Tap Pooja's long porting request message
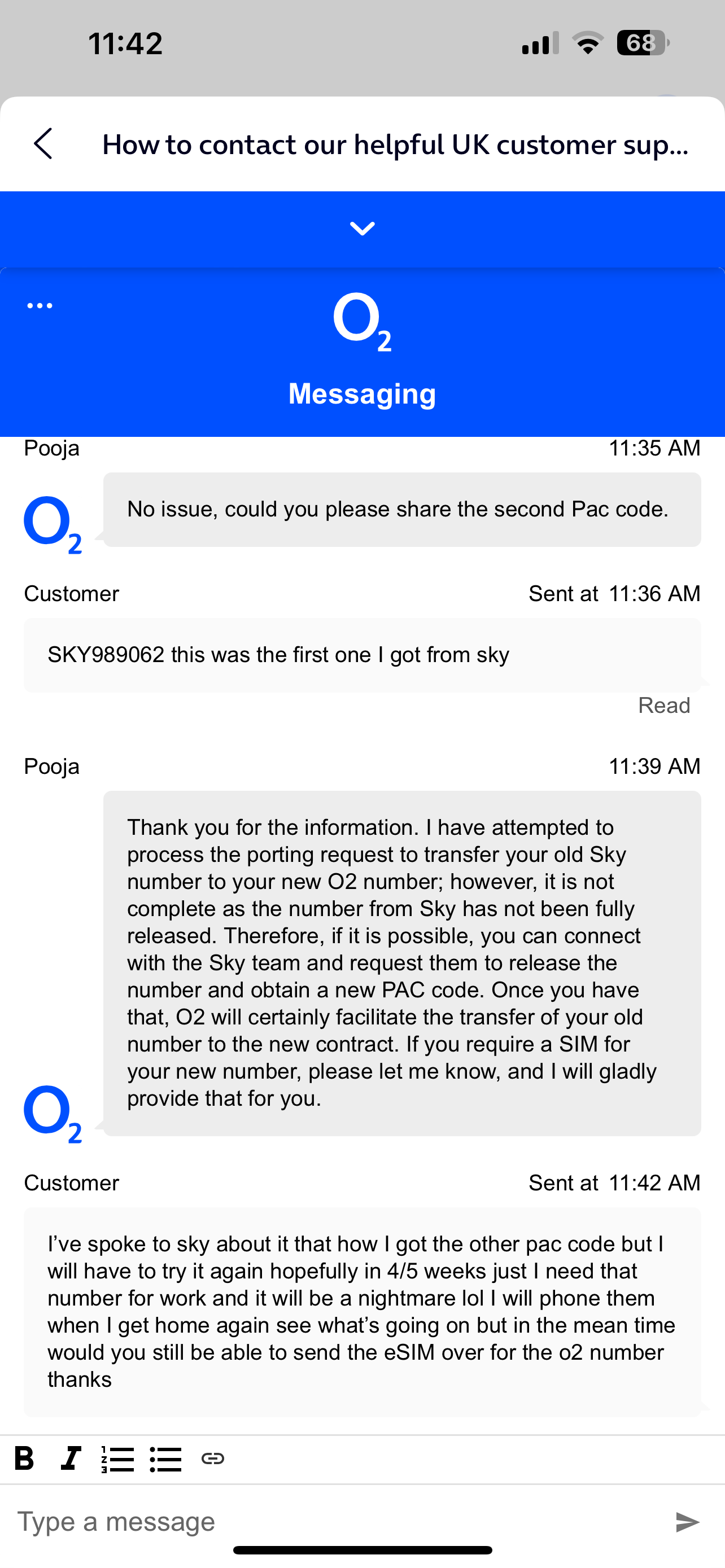This screenshot has height=1568, width=725. [x=402, y=963]
